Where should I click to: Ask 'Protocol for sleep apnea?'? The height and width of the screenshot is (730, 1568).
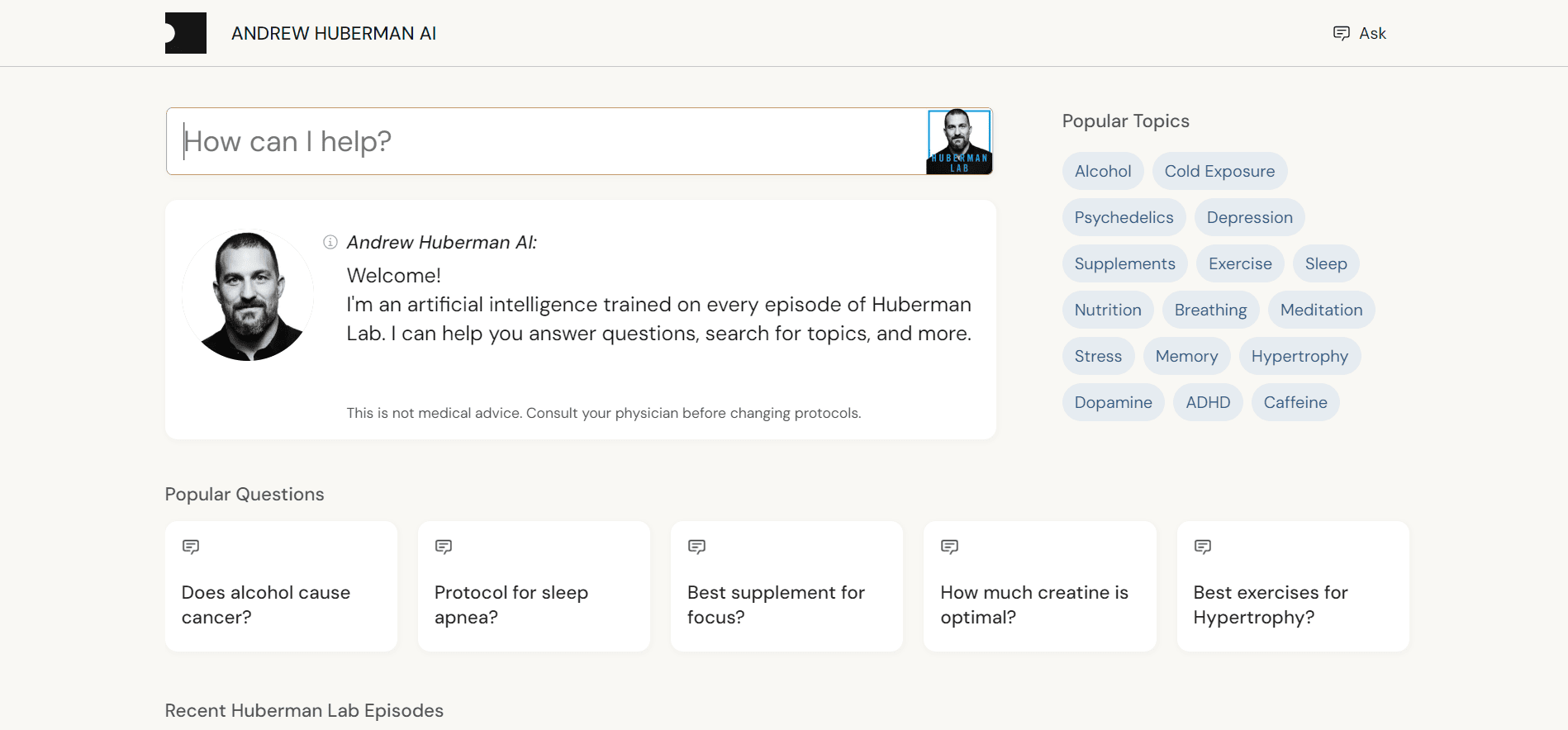[x=534, y=586]
